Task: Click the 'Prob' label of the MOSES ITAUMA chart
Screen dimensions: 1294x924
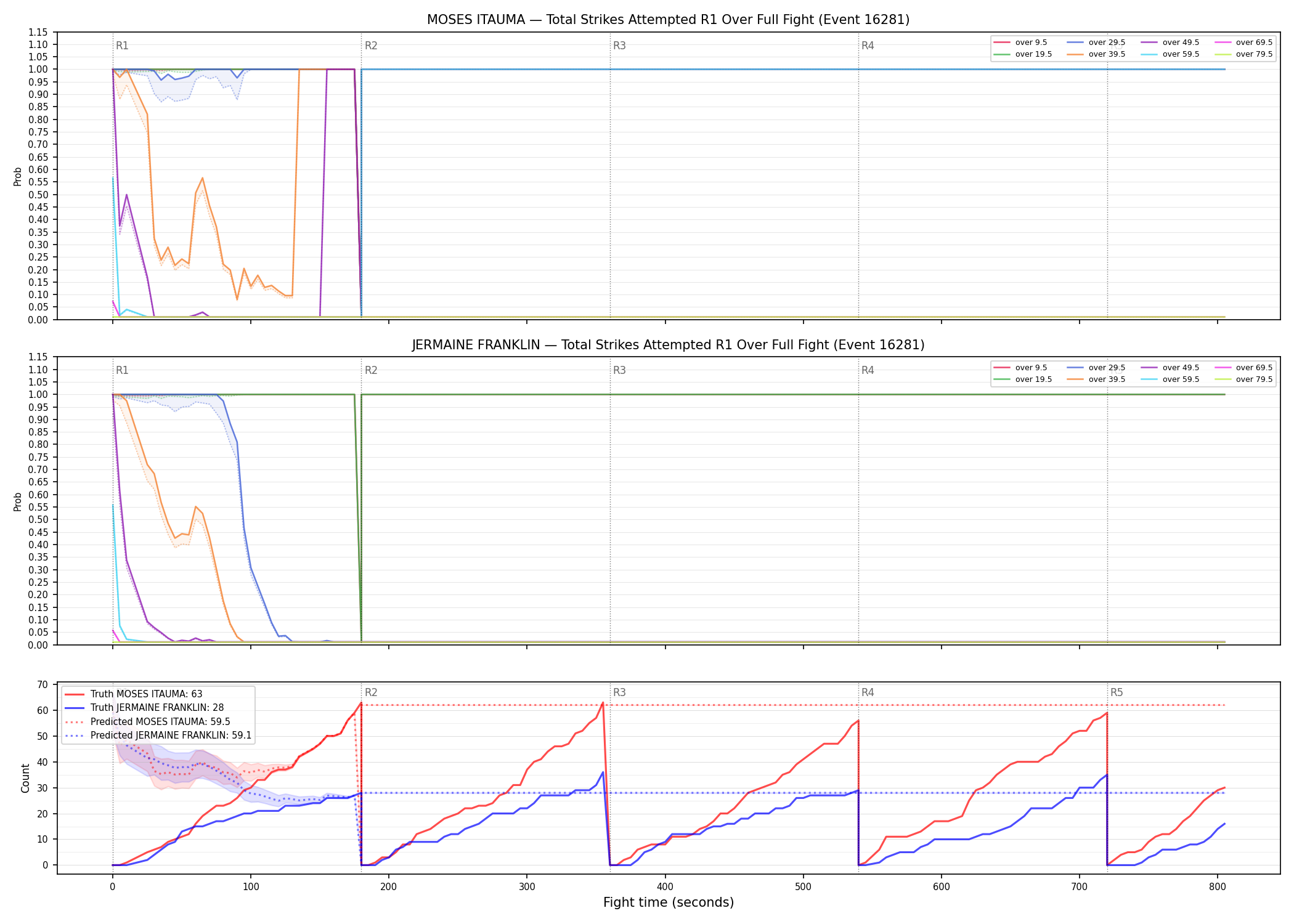Action: point(18,176)
